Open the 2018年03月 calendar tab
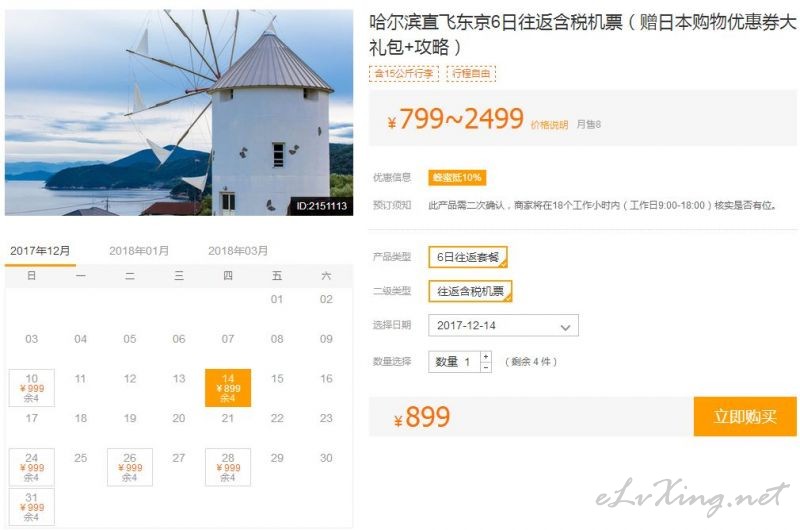This screenshot has width=800, height=530. coord(238,251)
